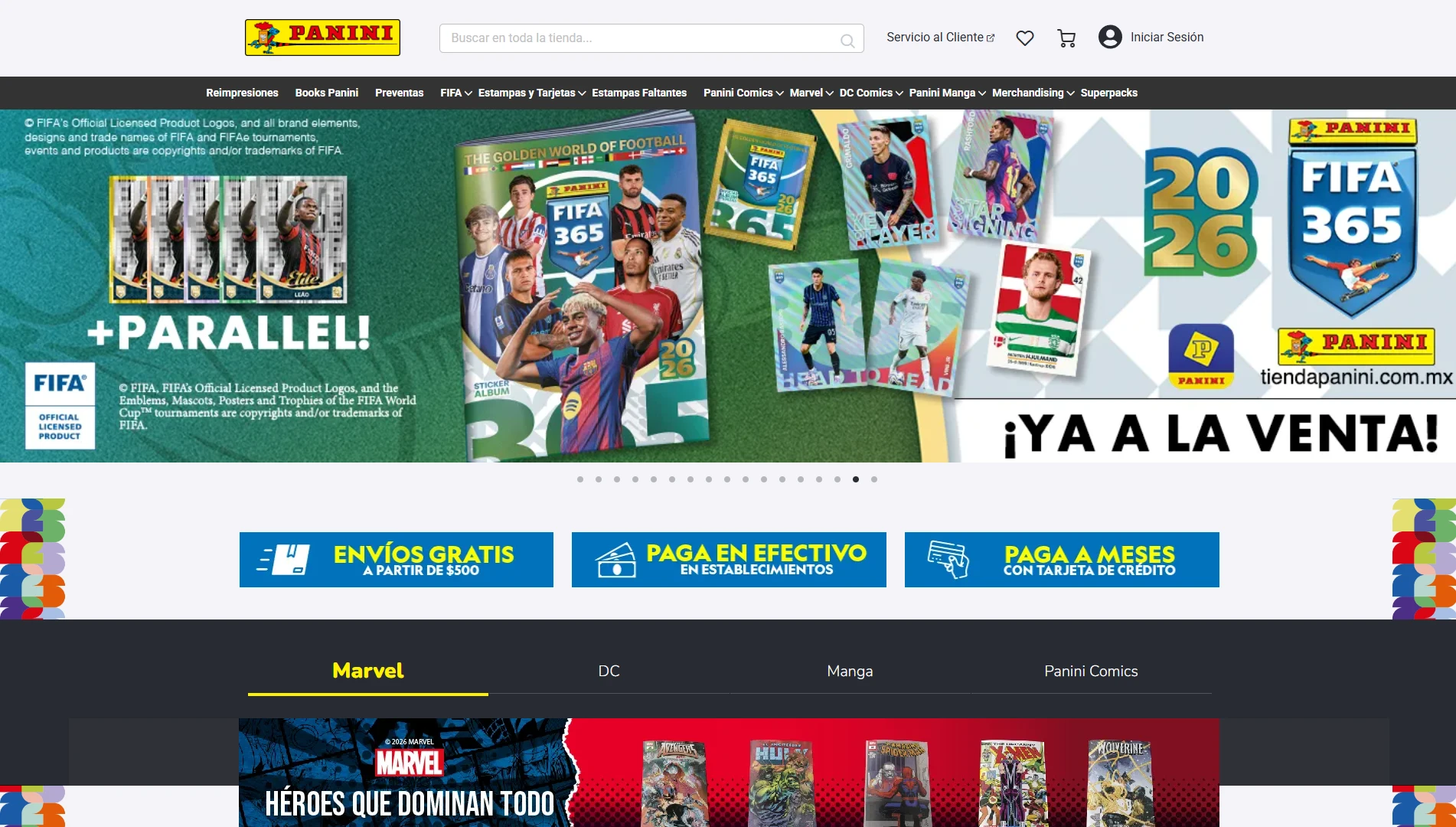This screenshot has width=1456, height=827.
Task: Click Envíos Gratis a partir de $500 banner
Action: 397,560
